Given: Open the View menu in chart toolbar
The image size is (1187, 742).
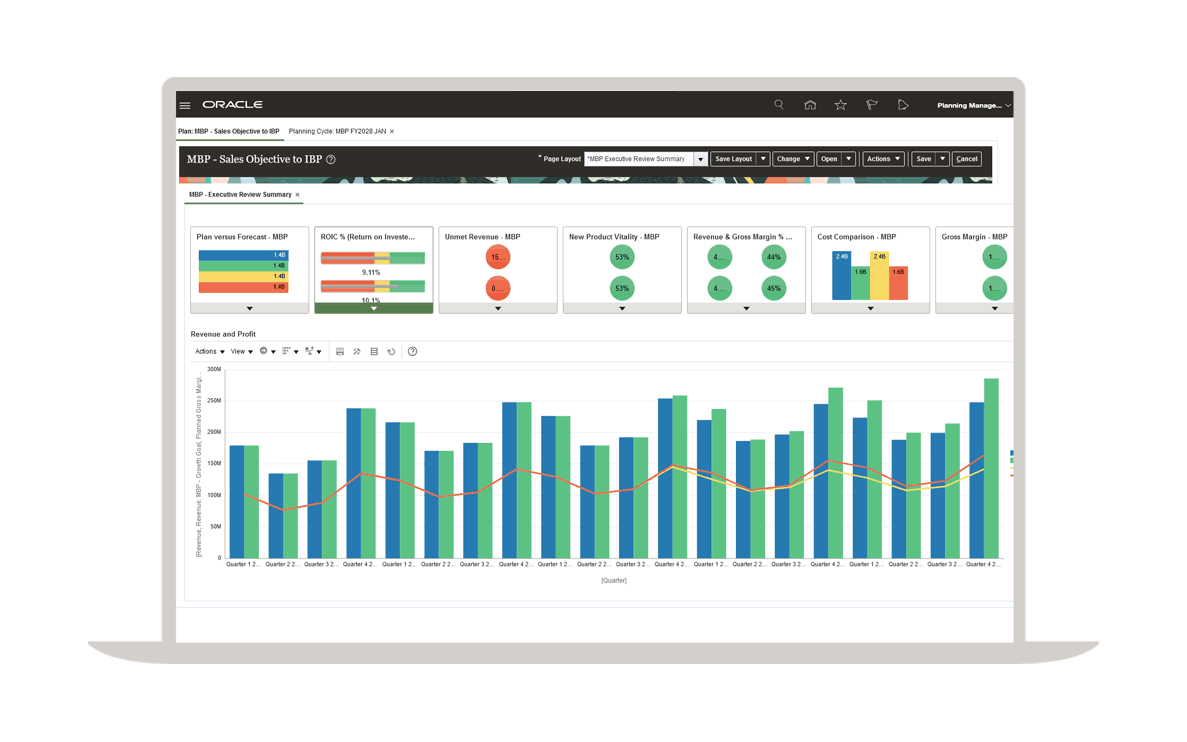Looking at the screenshot, I should (x=240, y=352).
